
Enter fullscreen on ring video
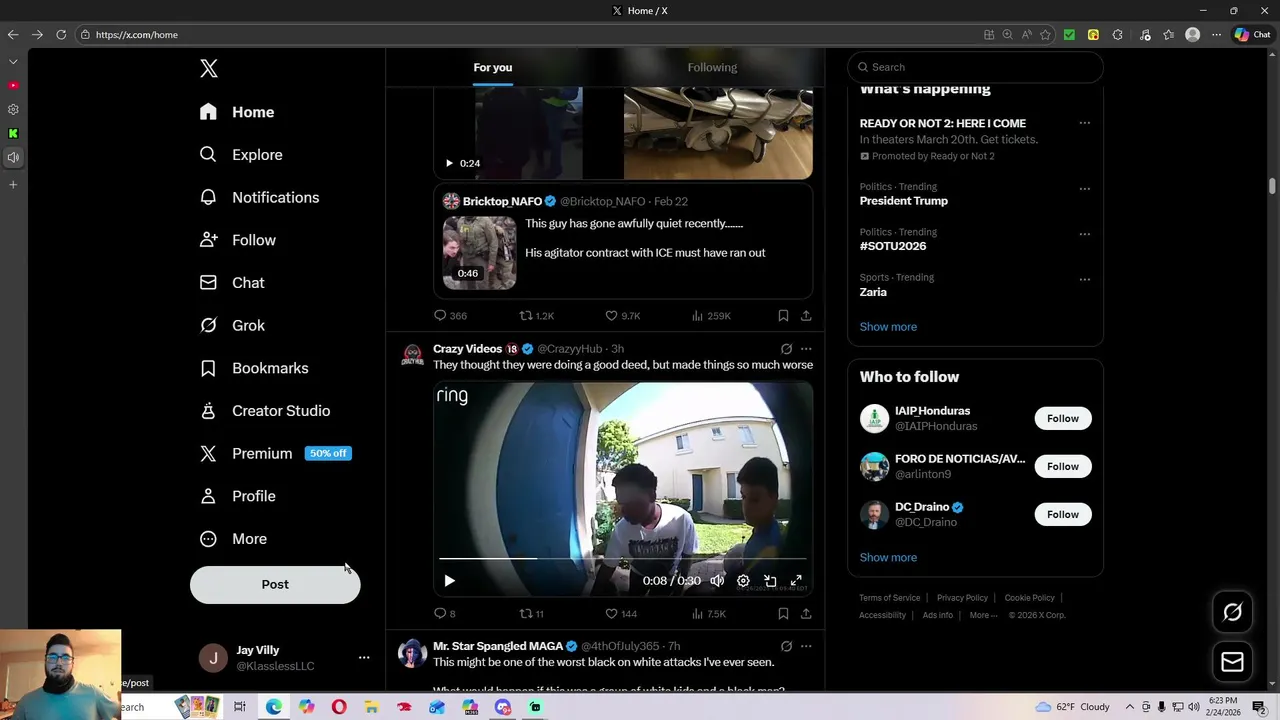point(796,581)
